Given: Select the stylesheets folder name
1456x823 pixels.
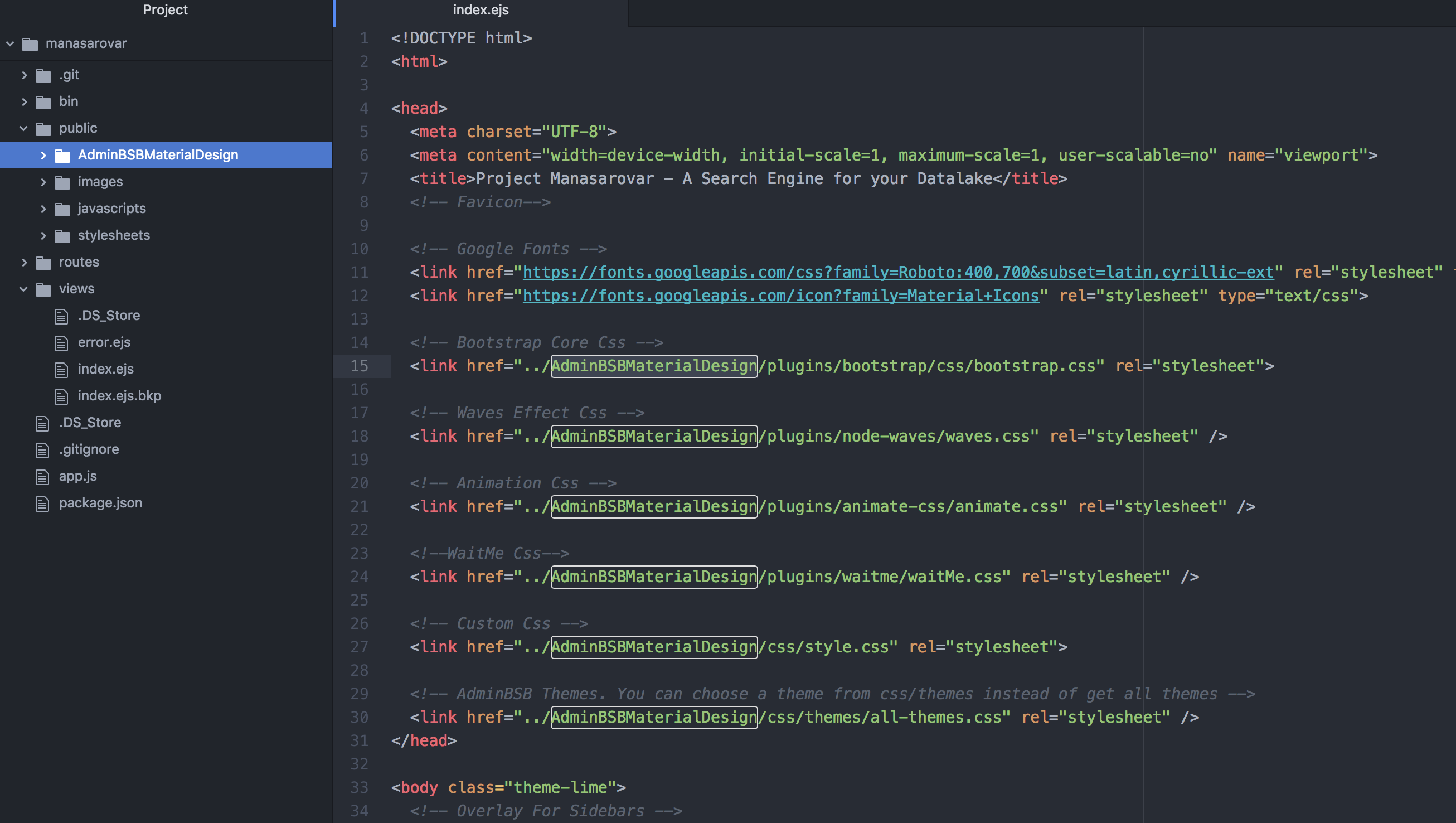Looking at the screenshot, I should coord(114,235).
